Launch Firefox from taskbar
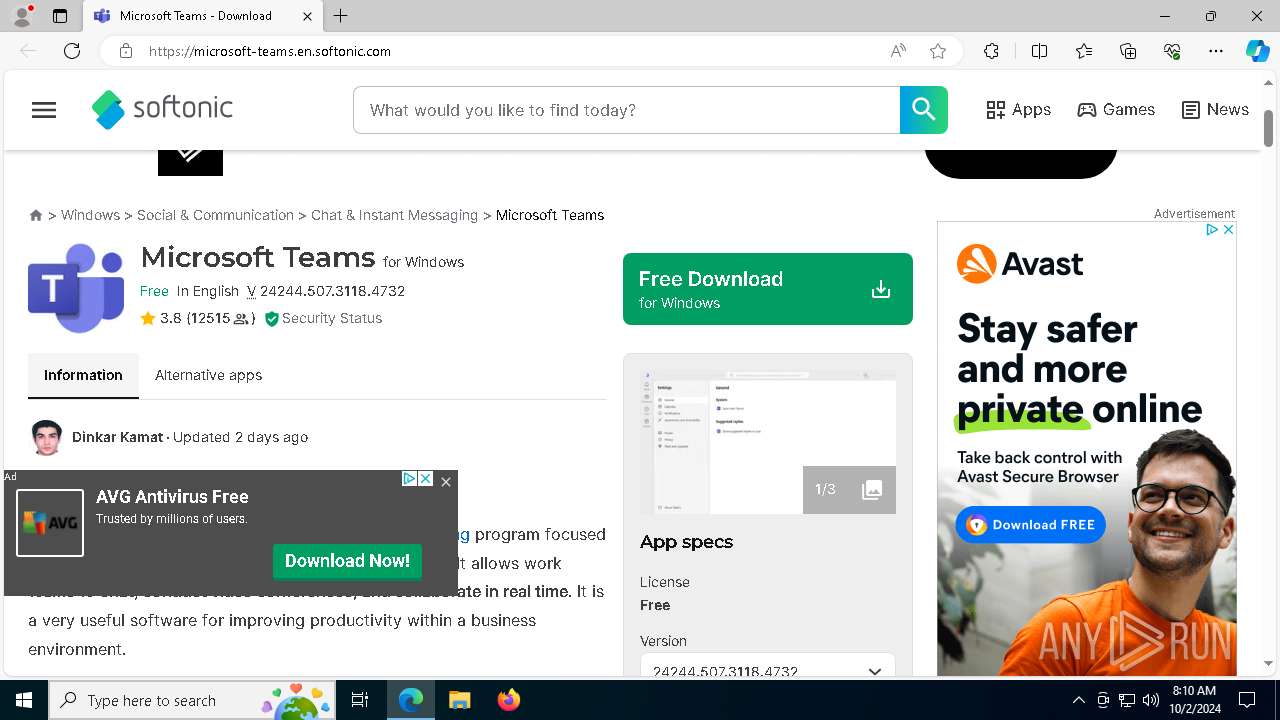1280x720 pixels. pyautogui.click(x=509, y=700)
